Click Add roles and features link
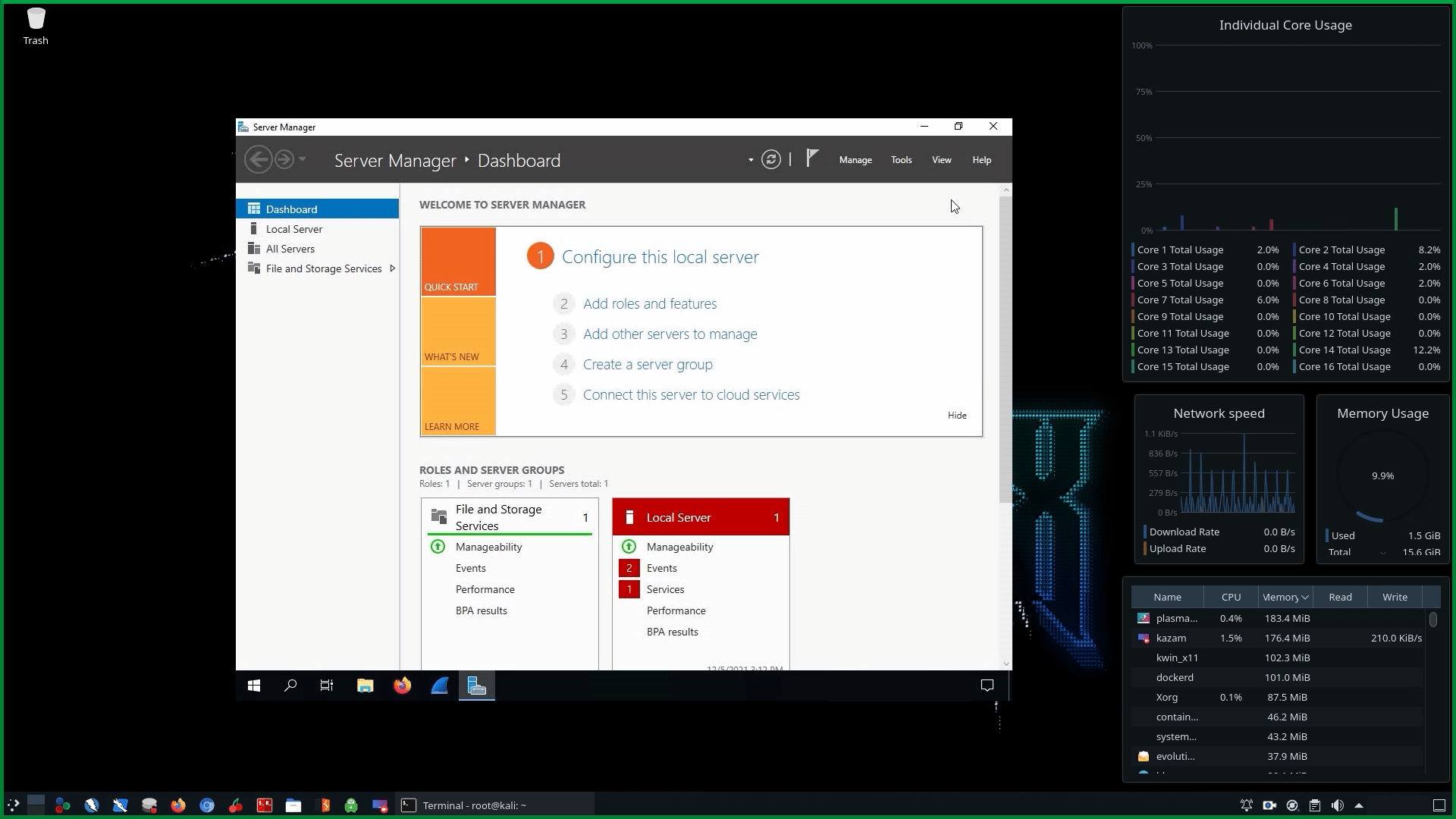The image size is (1456, 819). pos(649,304)
